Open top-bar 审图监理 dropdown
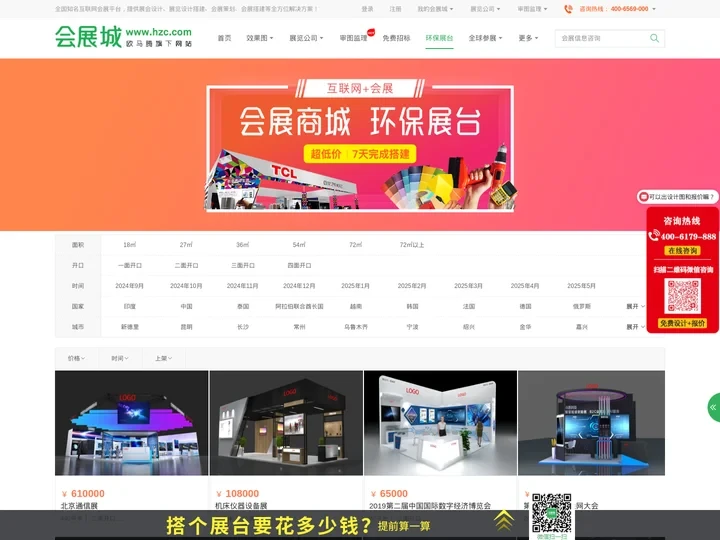 click(x=532, y=9)
